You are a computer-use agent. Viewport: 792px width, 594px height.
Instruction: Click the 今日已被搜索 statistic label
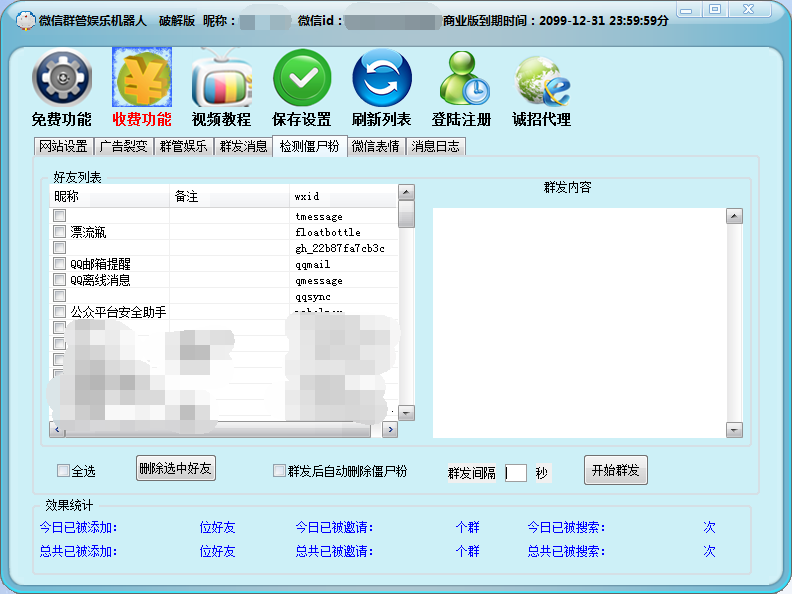tap(566, 527)
